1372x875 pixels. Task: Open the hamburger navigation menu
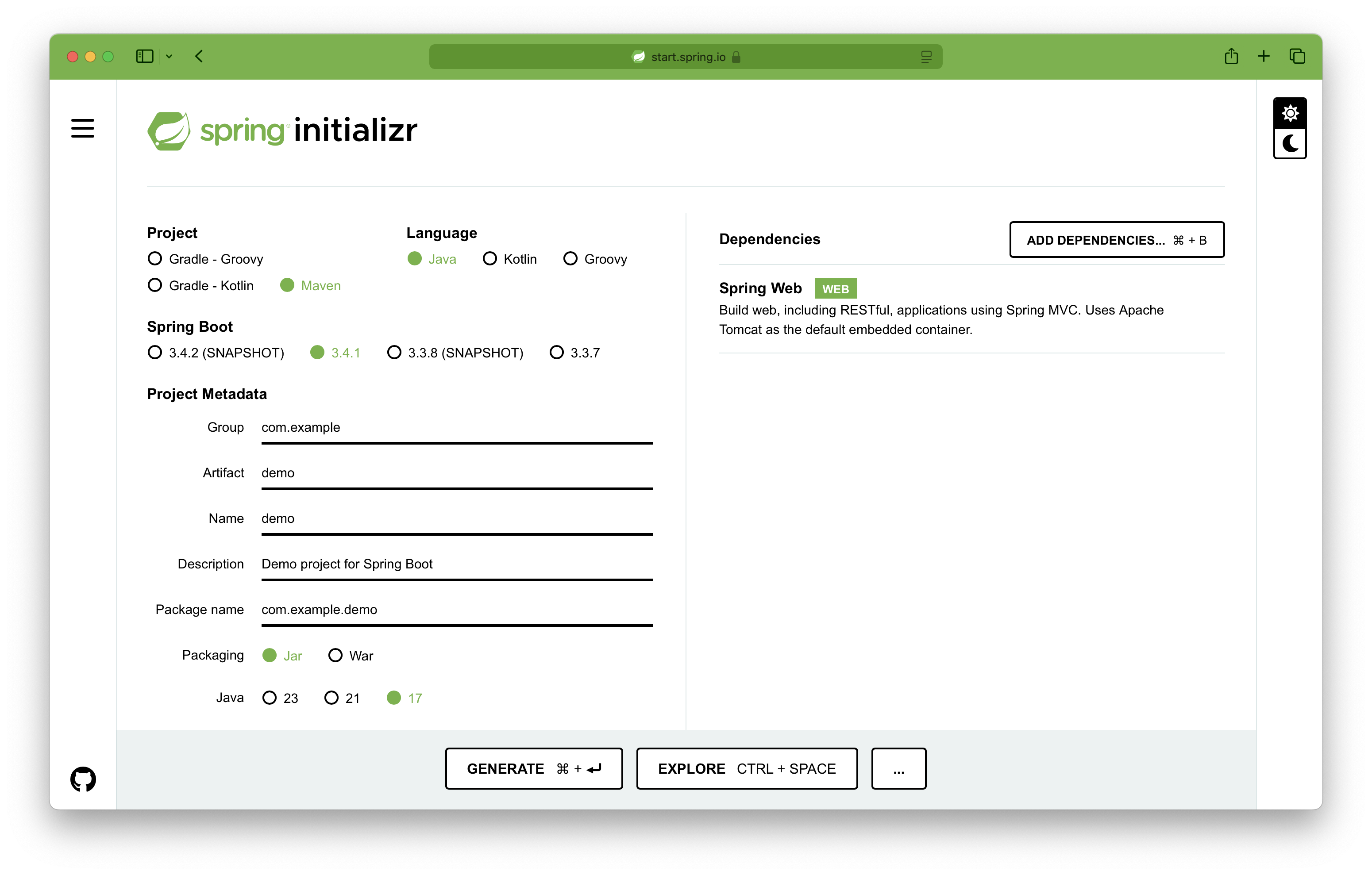tap(83, 128)
